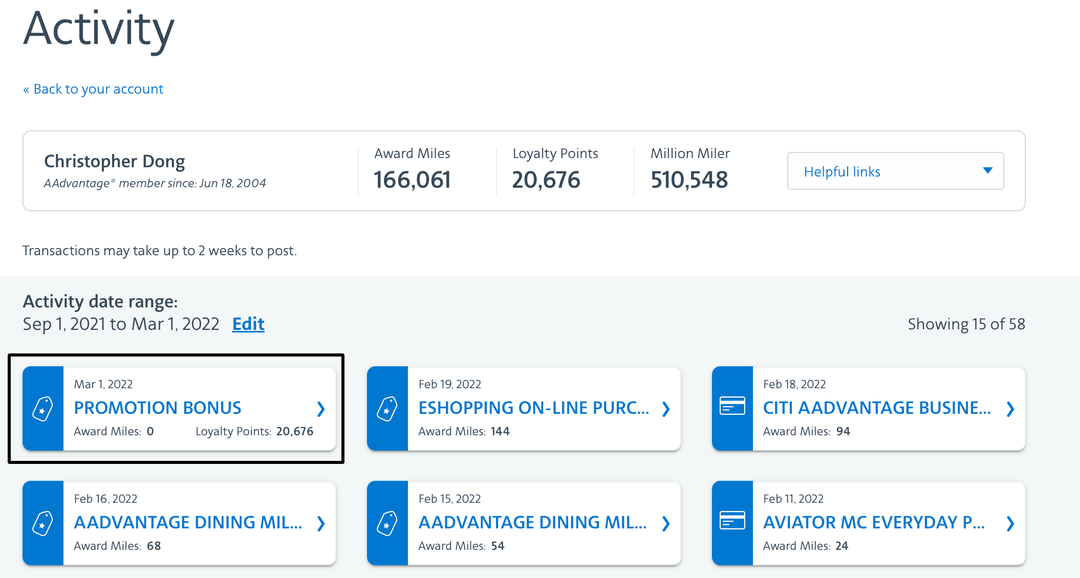Edit the activity date range
The image size is (1080, 578).
coord(248,323)
